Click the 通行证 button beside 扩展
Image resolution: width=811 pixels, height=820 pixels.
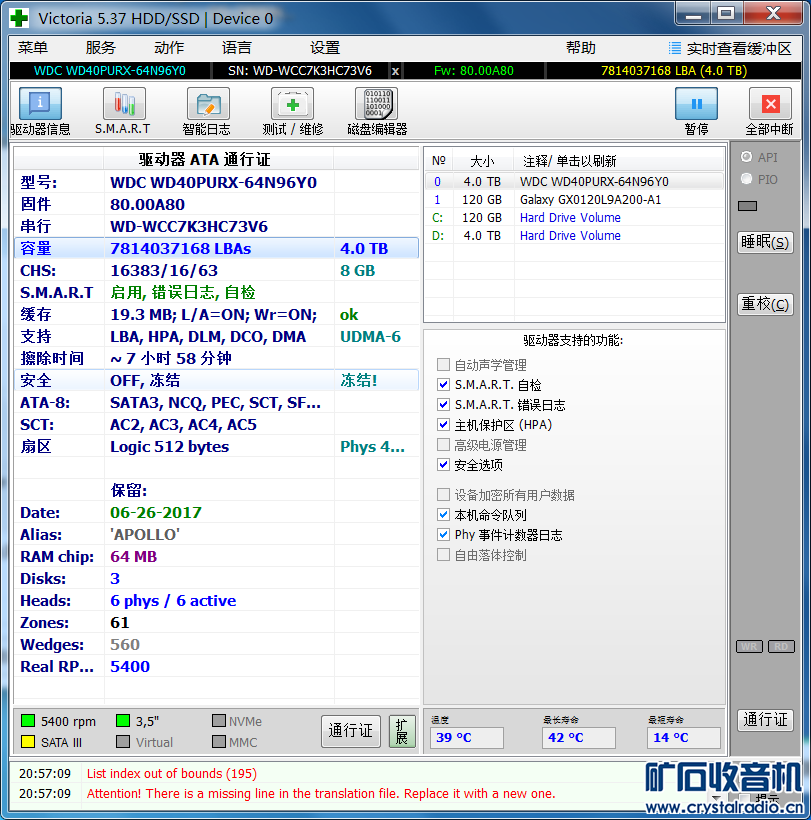click(351, 731)
